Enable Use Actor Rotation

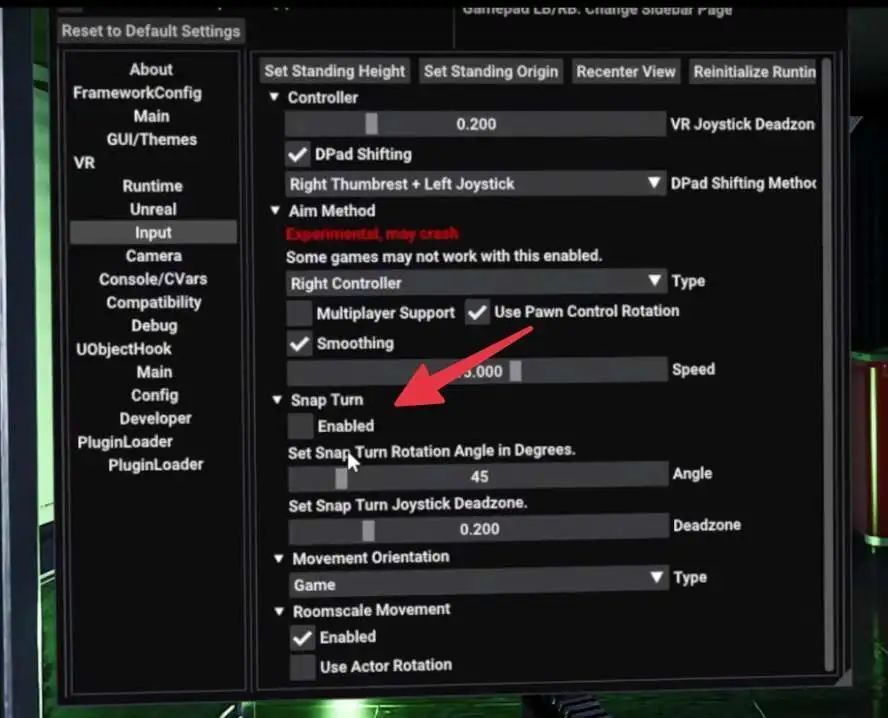coord(303,665)
